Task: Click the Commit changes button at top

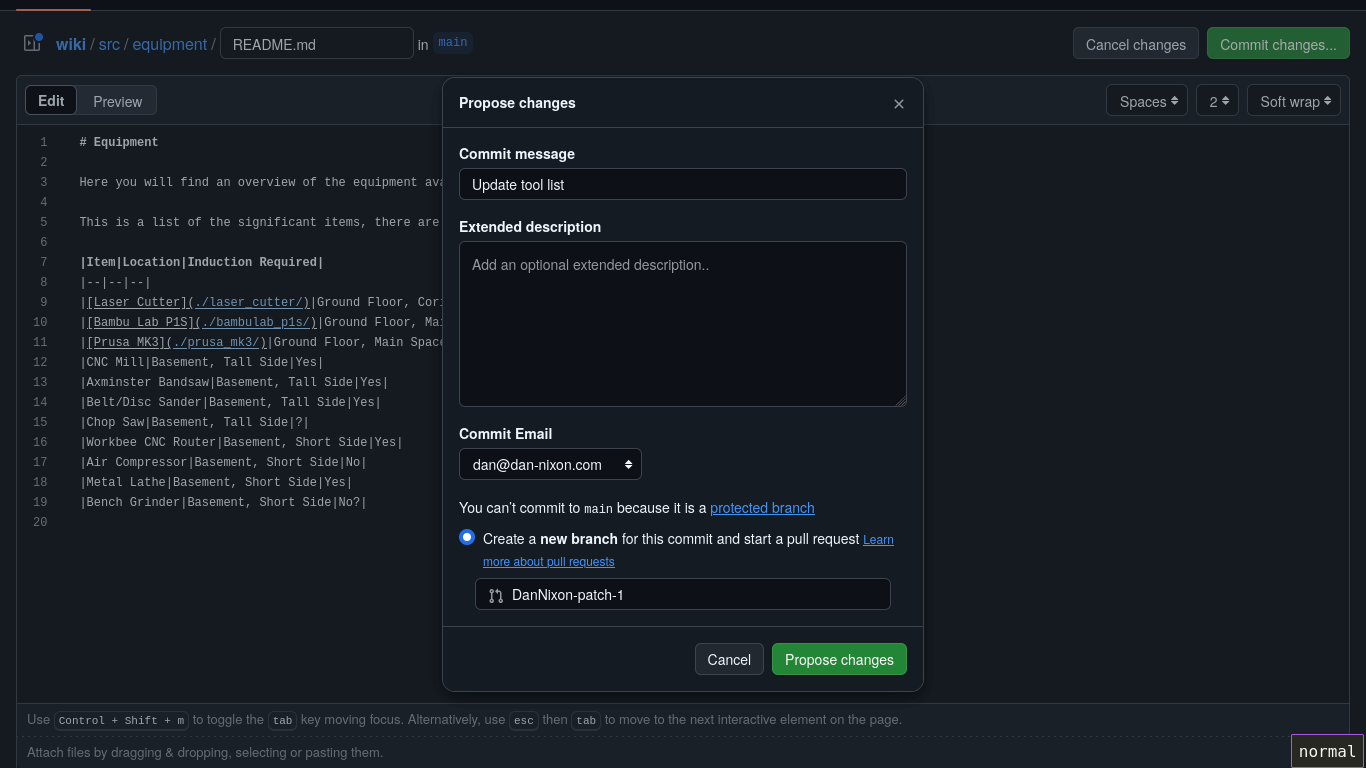Action: (1278, 43)
